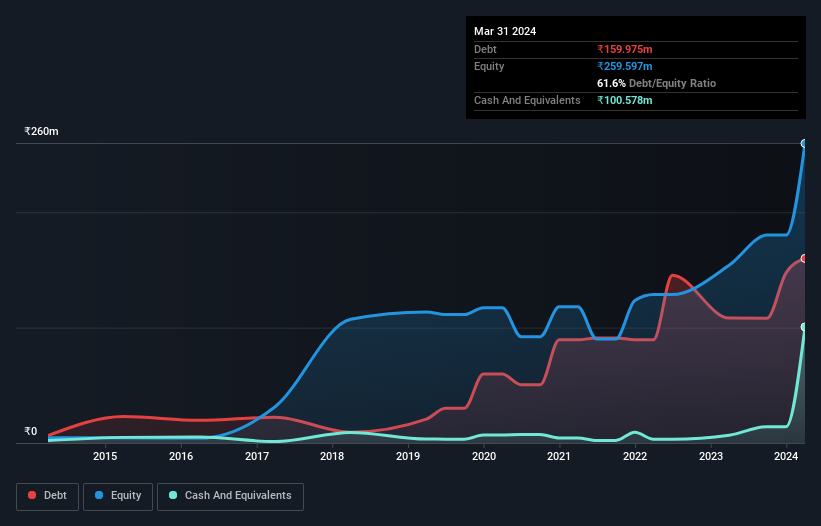Screen dimensions: 821x526
Task: Click the red Debt endpoint marker
Action: coord(804,259)
